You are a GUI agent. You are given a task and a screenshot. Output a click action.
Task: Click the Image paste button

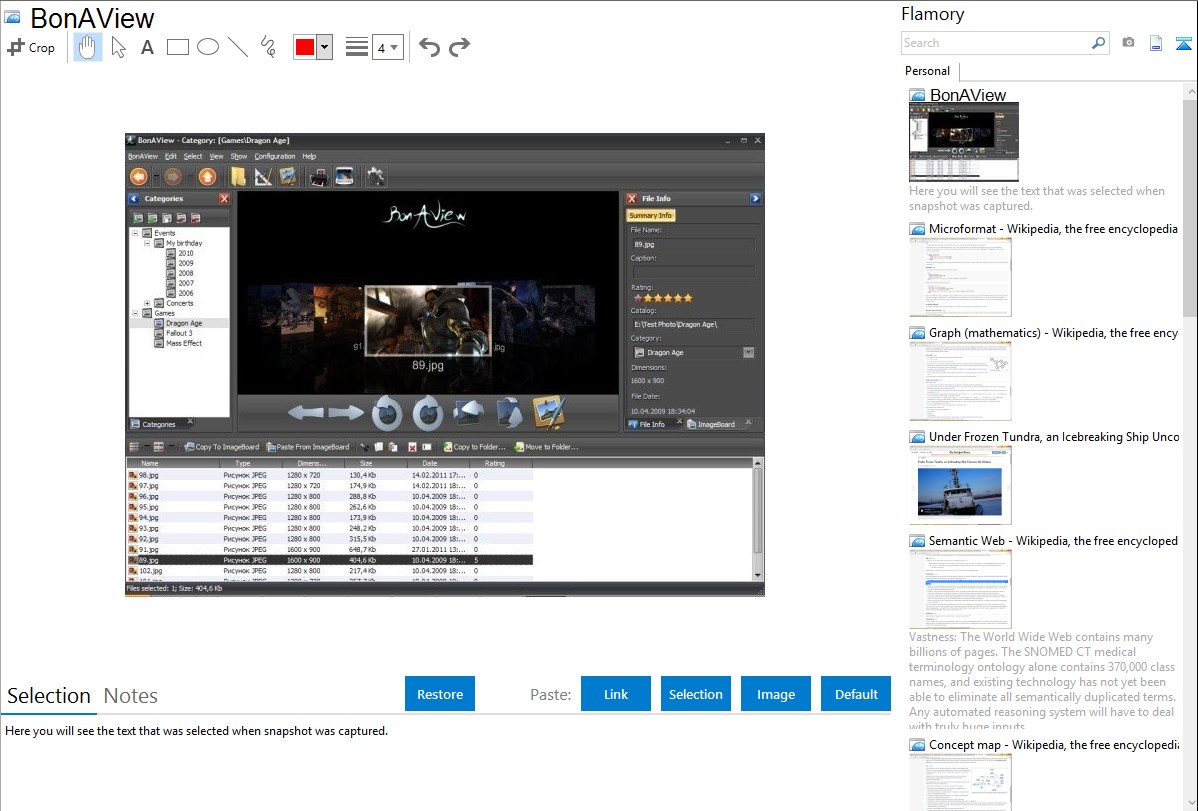point(775,694)
